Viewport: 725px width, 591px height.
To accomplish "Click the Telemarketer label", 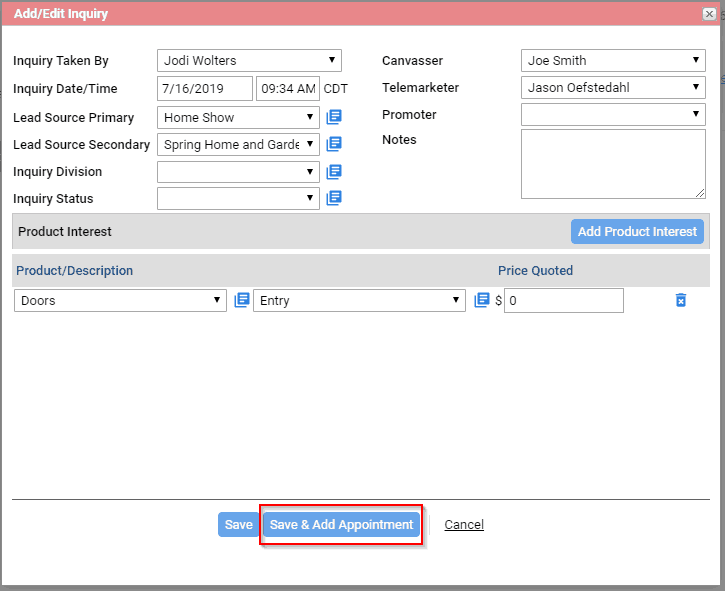I will click(x=420, y=87).
